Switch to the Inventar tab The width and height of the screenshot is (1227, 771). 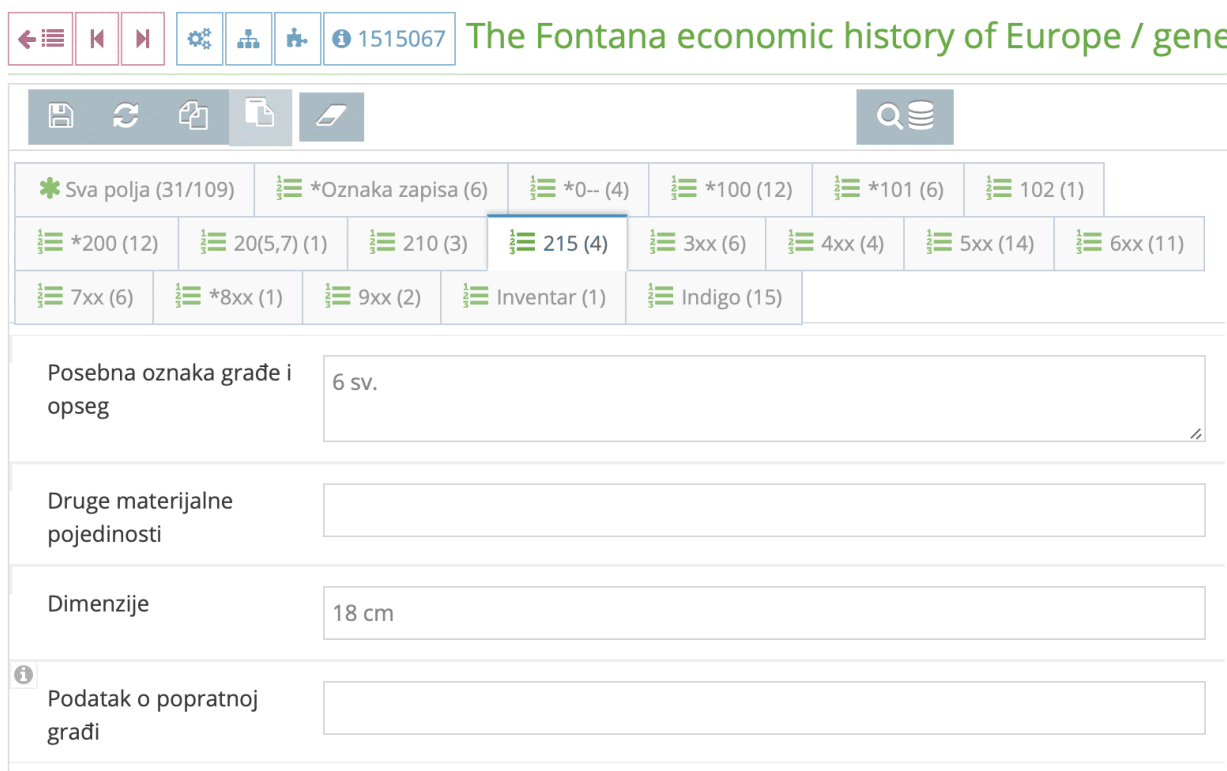pos(532,297)
